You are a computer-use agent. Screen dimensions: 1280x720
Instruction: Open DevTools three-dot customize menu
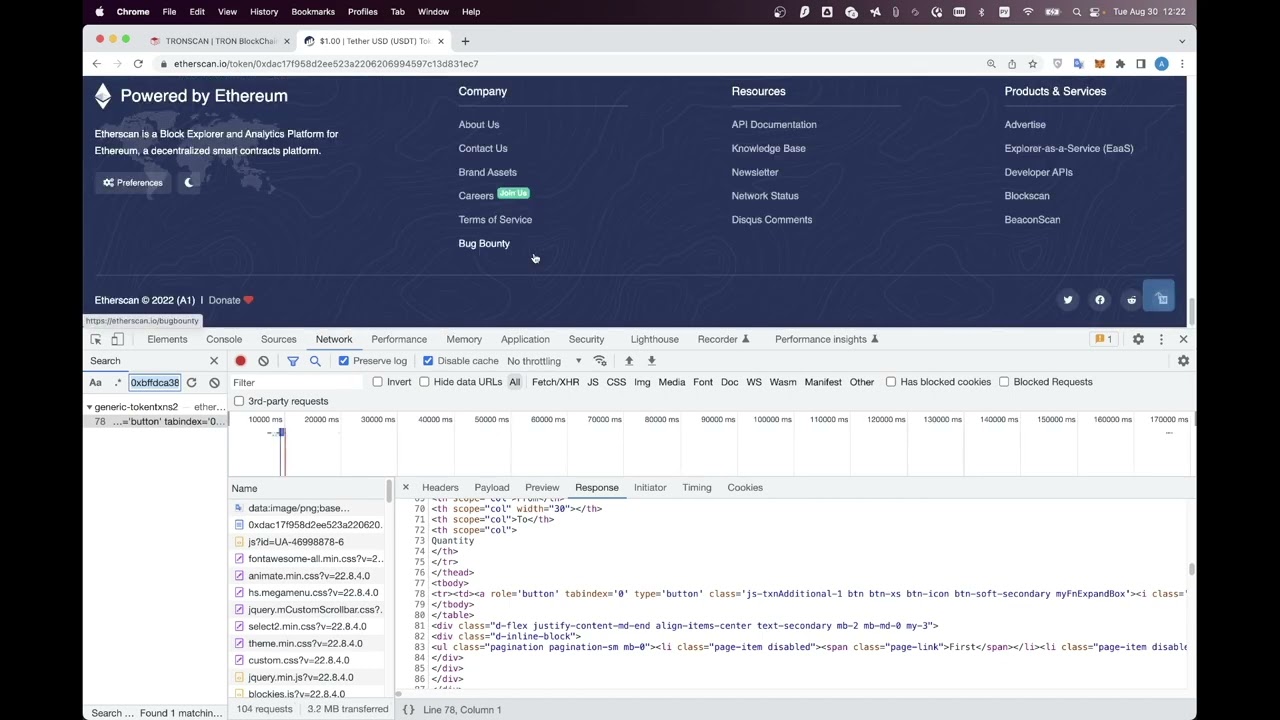click(x=1161, y=339)
